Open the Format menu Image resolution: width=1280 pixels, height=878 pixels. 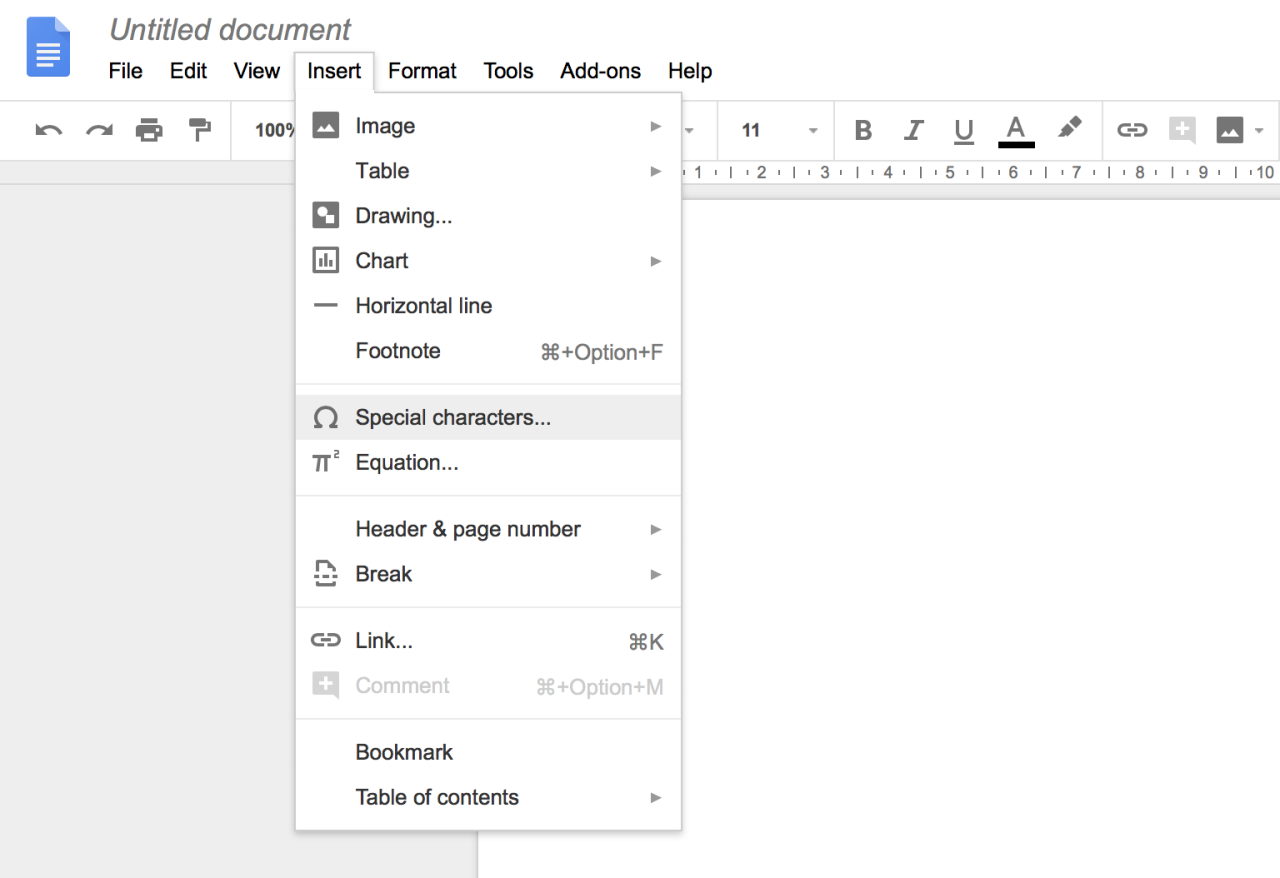(x=422, y=71)
